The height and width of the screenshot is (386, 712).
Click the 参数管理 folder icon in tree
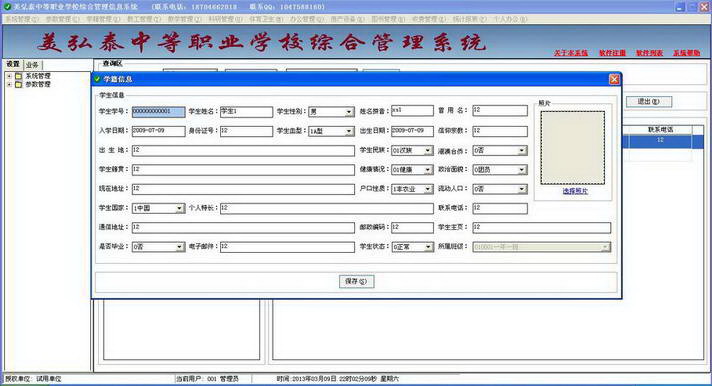19,84
